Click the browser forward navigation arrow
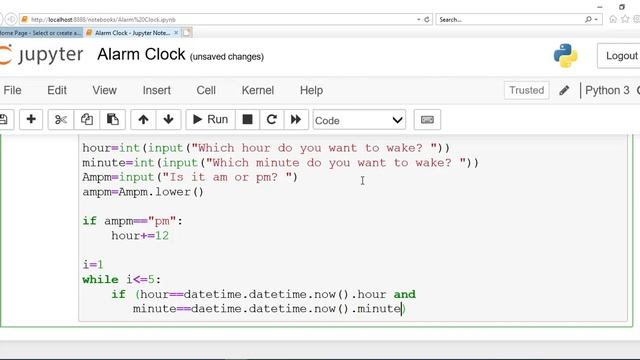640x360 pixels. (x=11, y=19)
